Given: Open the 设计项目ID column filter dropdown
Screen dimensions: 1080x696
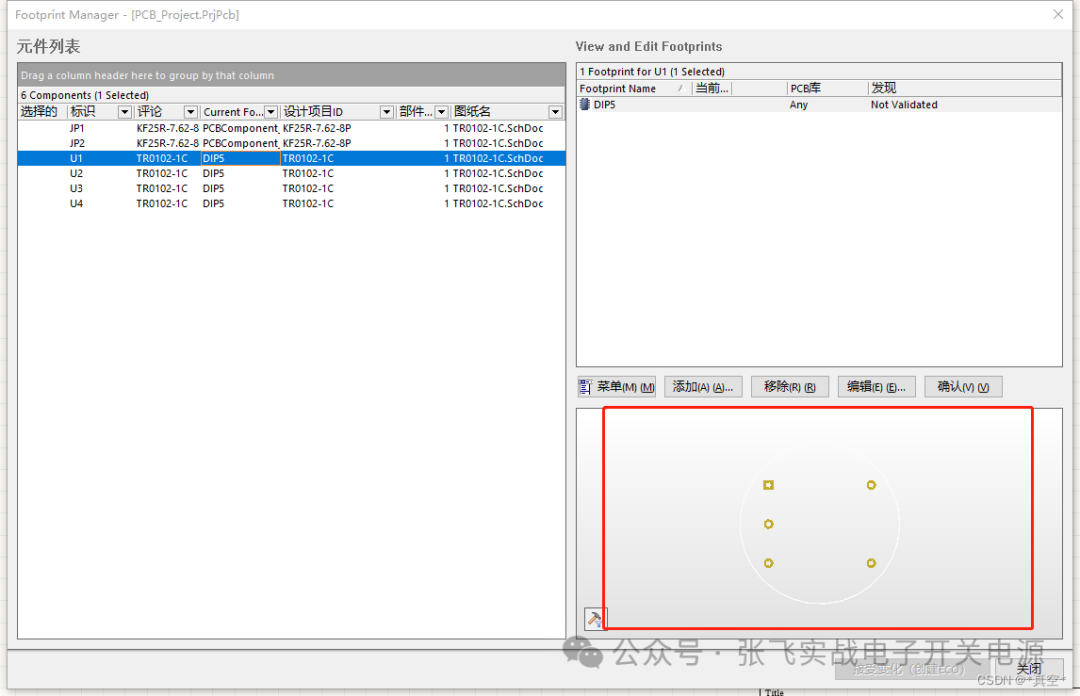Looking at the screenshot, I should [385, 111].
